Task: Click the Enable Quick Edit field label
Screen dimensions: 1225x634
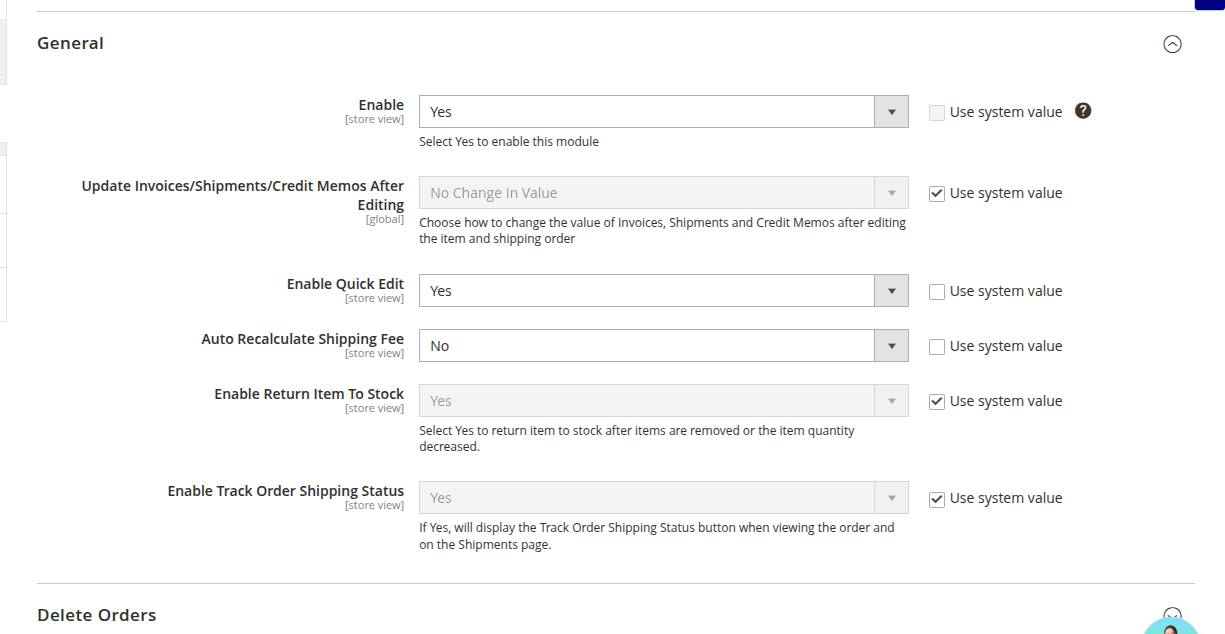Action: (x=345, y=284)
